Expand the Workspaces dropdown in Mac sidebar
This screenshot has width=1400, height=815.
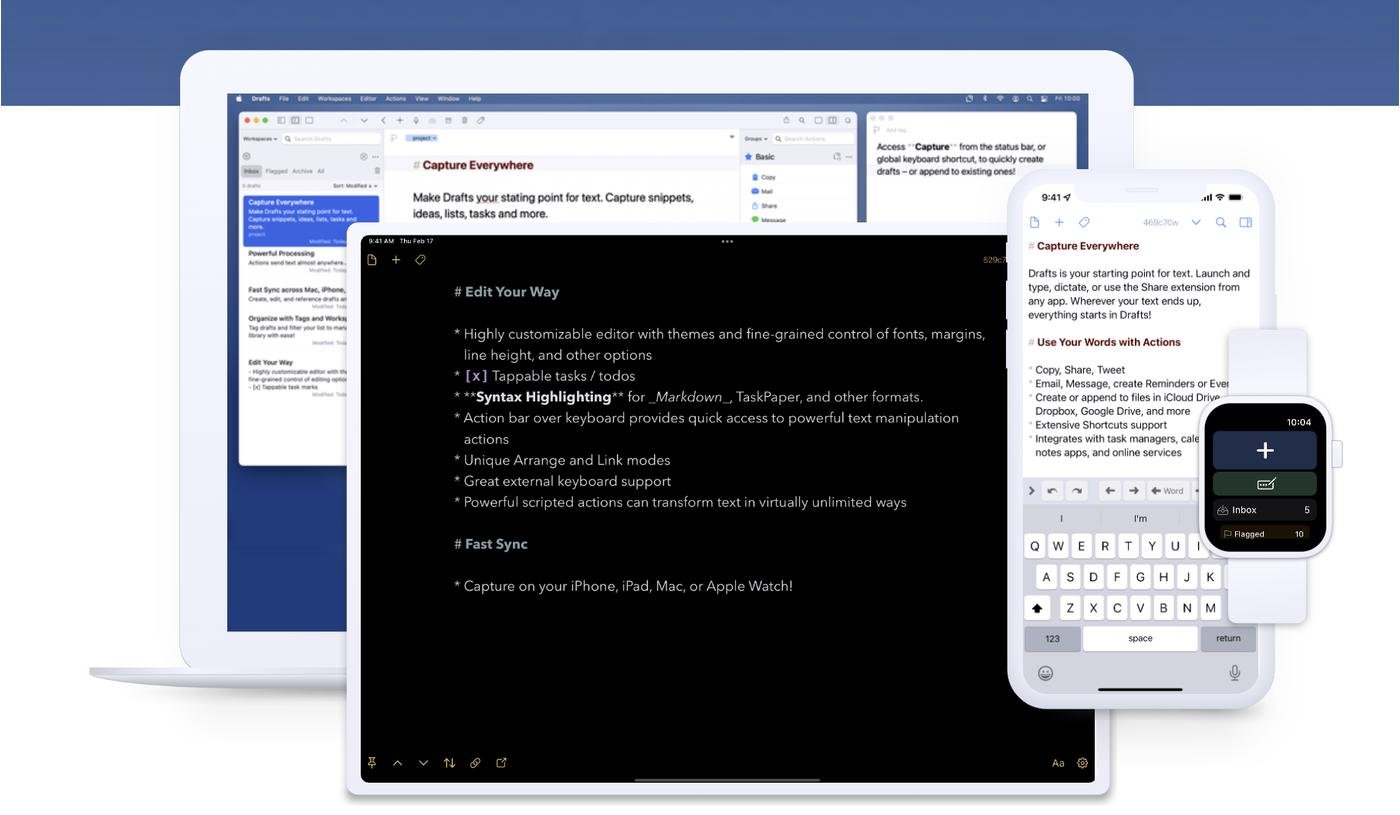coord(260,139)
